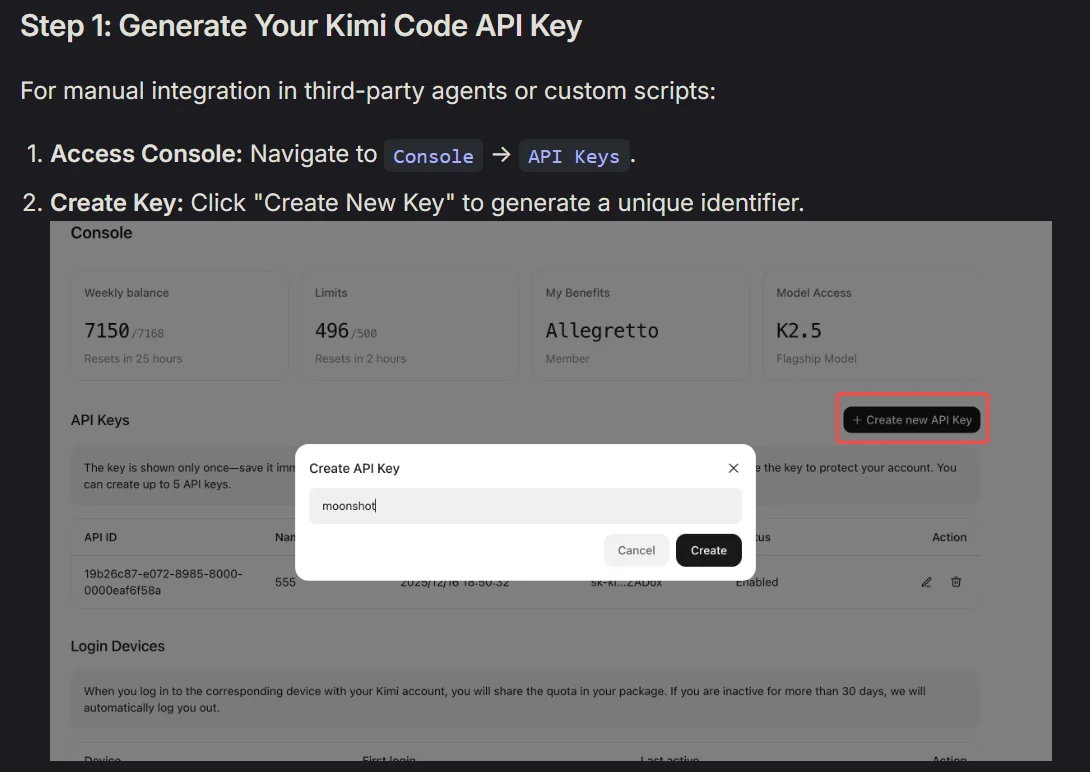The width and height of the screenshot is (1090, 772).
Task: Select the Weekly balance card
Action: pyautogui.click(x=179, y=326)
